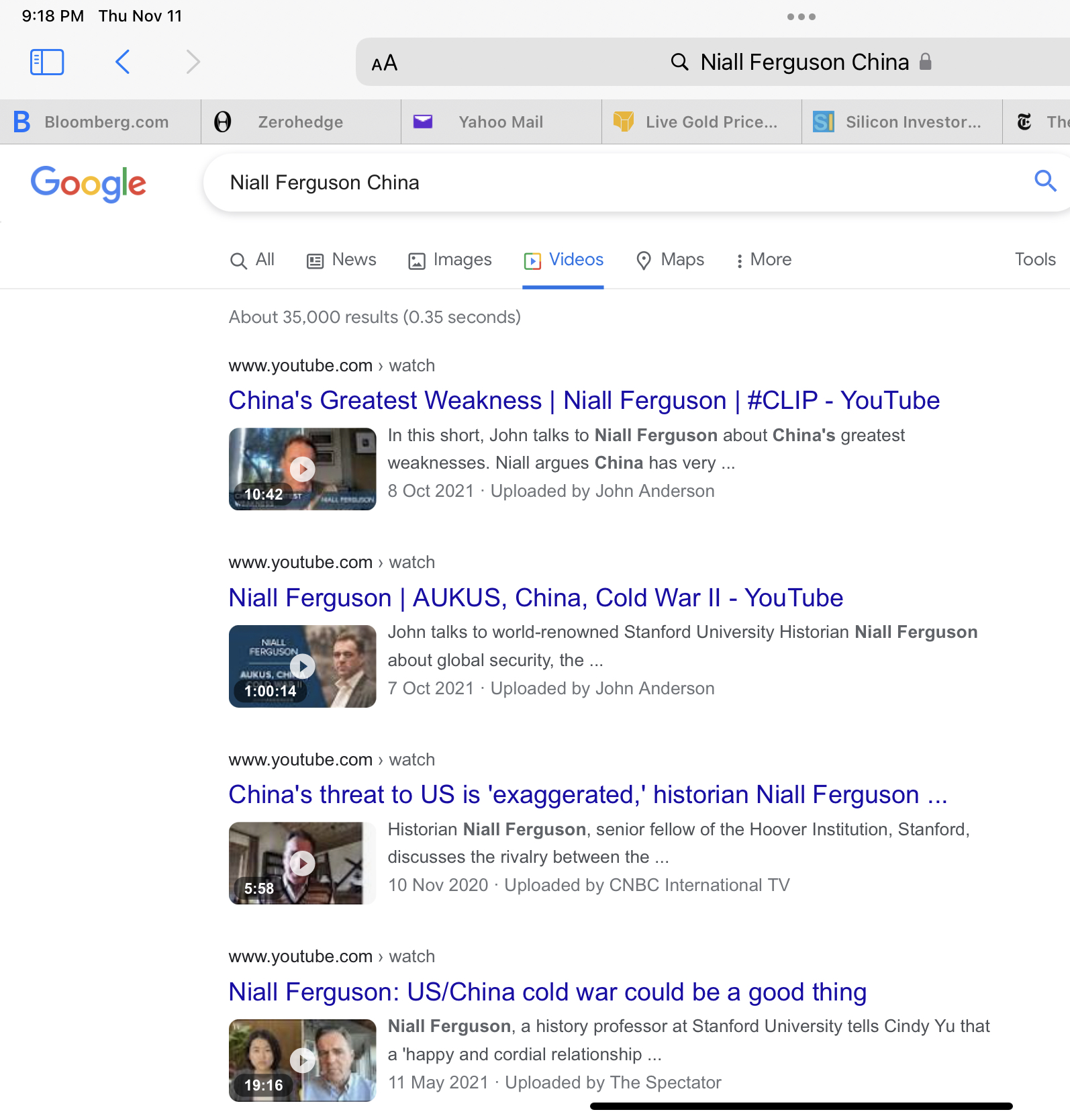Tap the three-dot multitasking menu at top
The image size is (1070, 1120).
point(801,17)
